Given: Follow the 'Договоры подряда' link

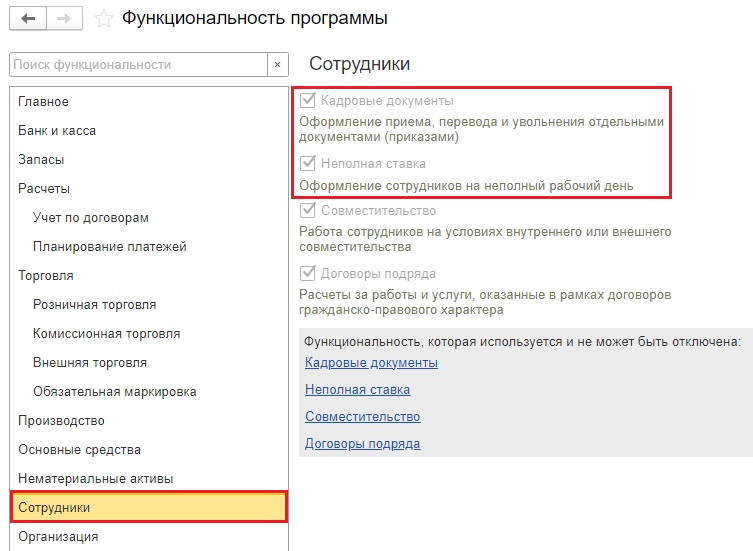Looking at the screenshot, I should [363, 443].
